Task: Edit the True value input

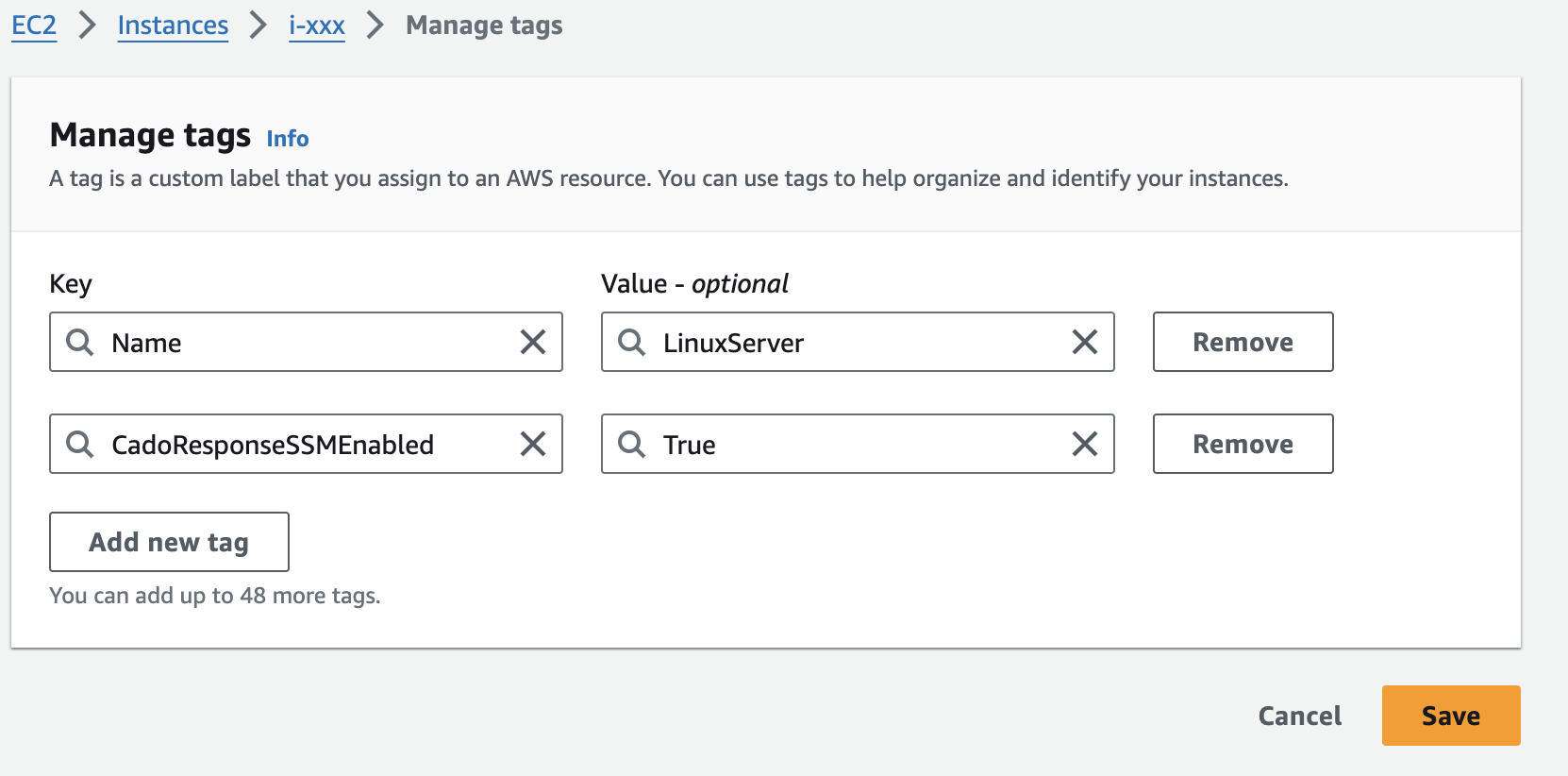Action: click(858, 444)
